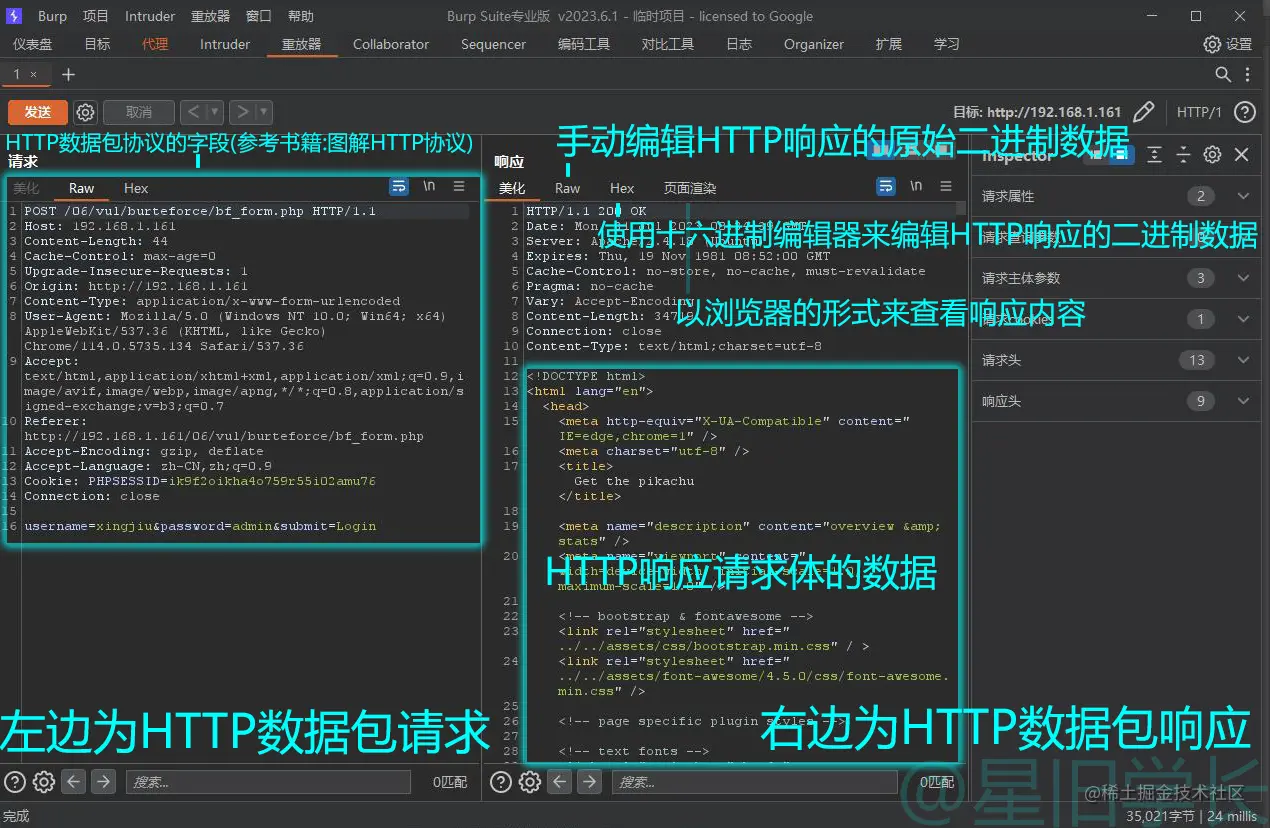The width and height of the screenshot is (1270, 828).
Task: Focus the request panel 搜索 field
Action: pos(268,782)
